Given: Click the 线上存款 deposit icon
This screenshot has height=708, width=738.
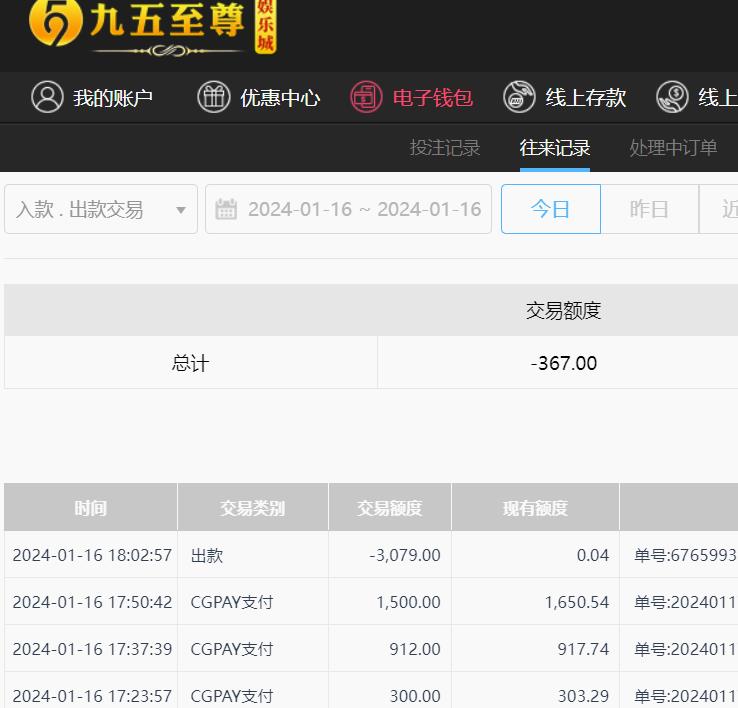Looking at the screenshot, I should (x=519, y=97).
